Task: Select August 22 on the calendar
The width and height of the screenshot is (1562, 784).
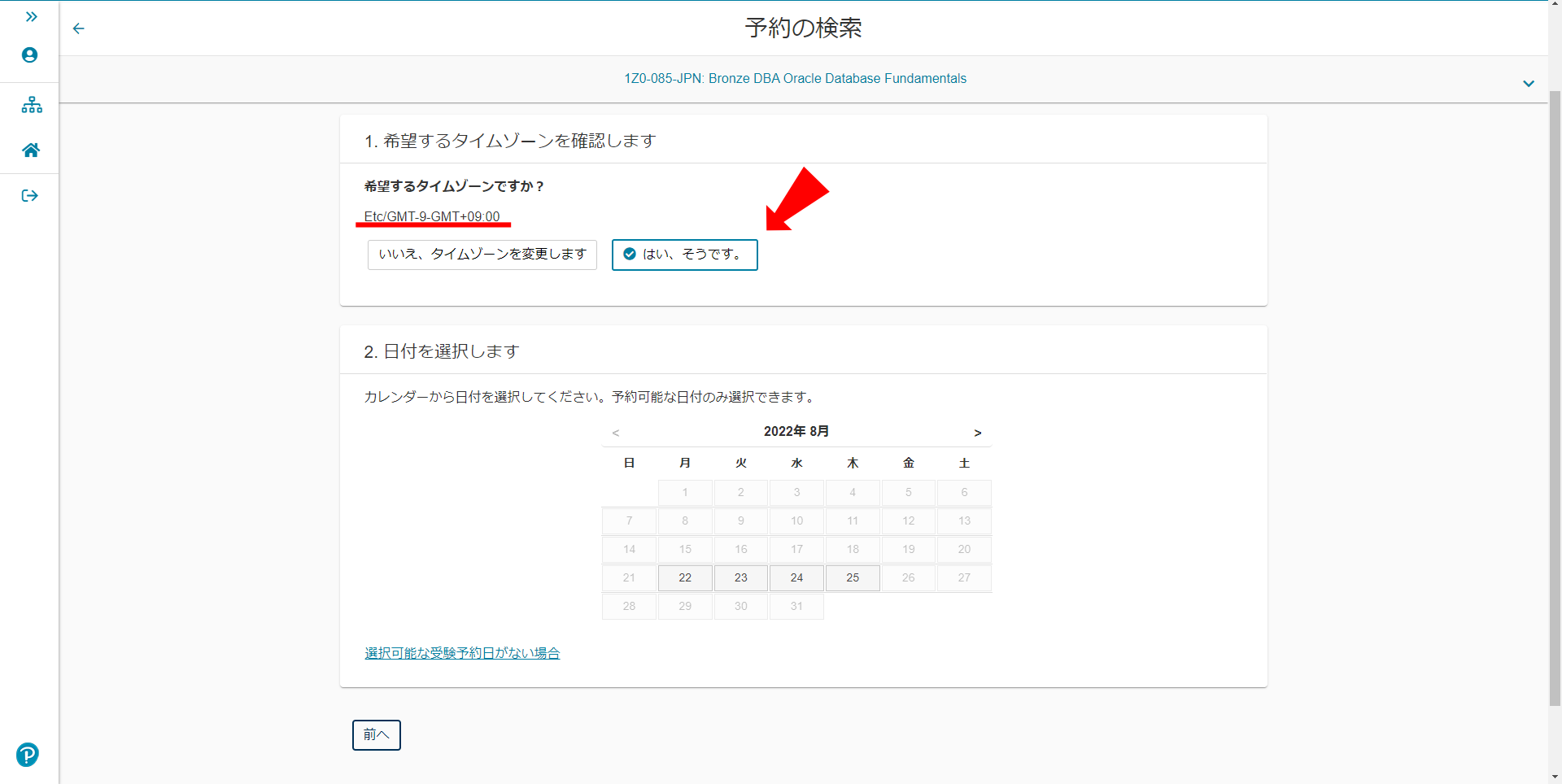Action: [685, 578]
